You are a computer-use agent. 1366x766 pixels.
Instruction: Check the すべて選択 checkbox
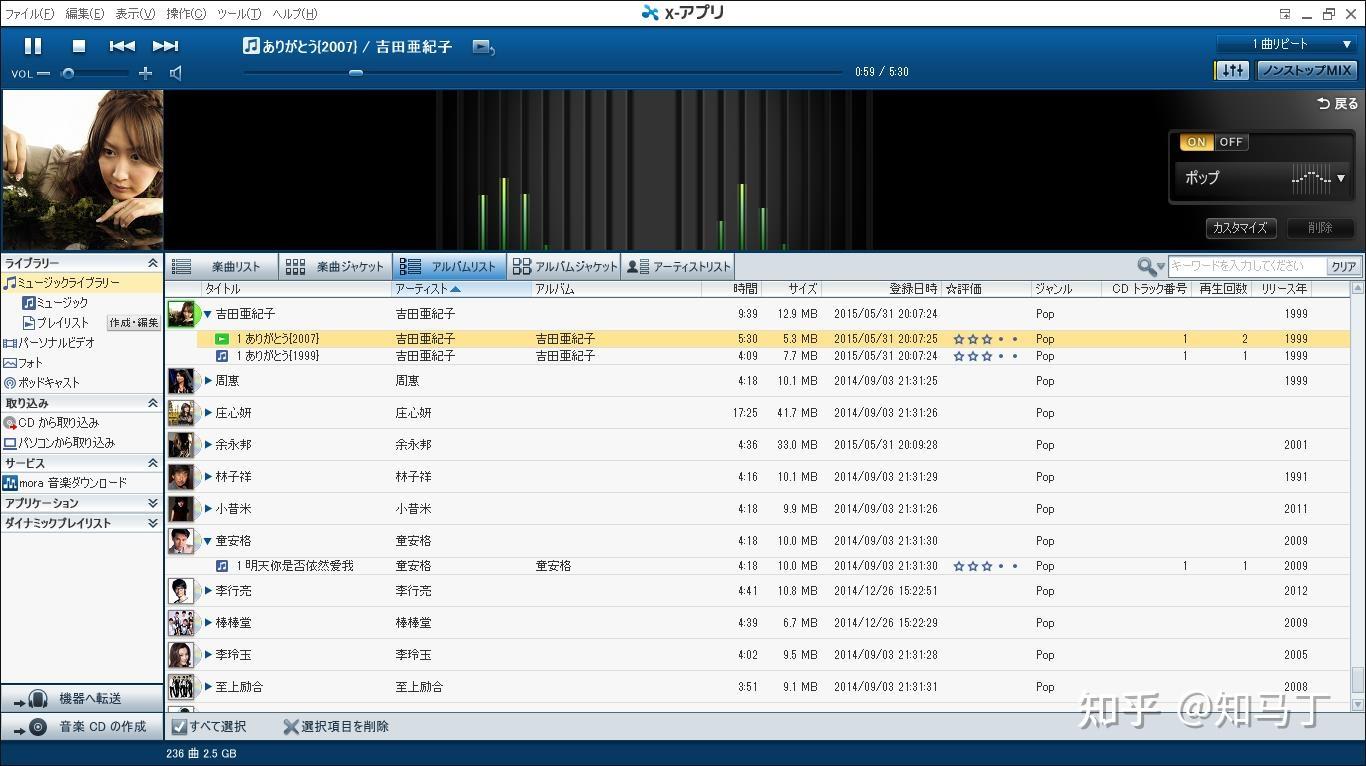point(179,727)
